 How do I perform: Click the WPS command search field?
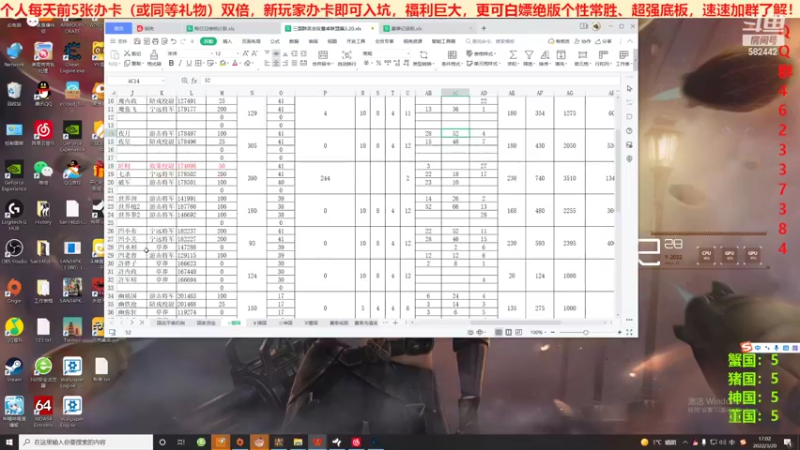tap(492, 41)
